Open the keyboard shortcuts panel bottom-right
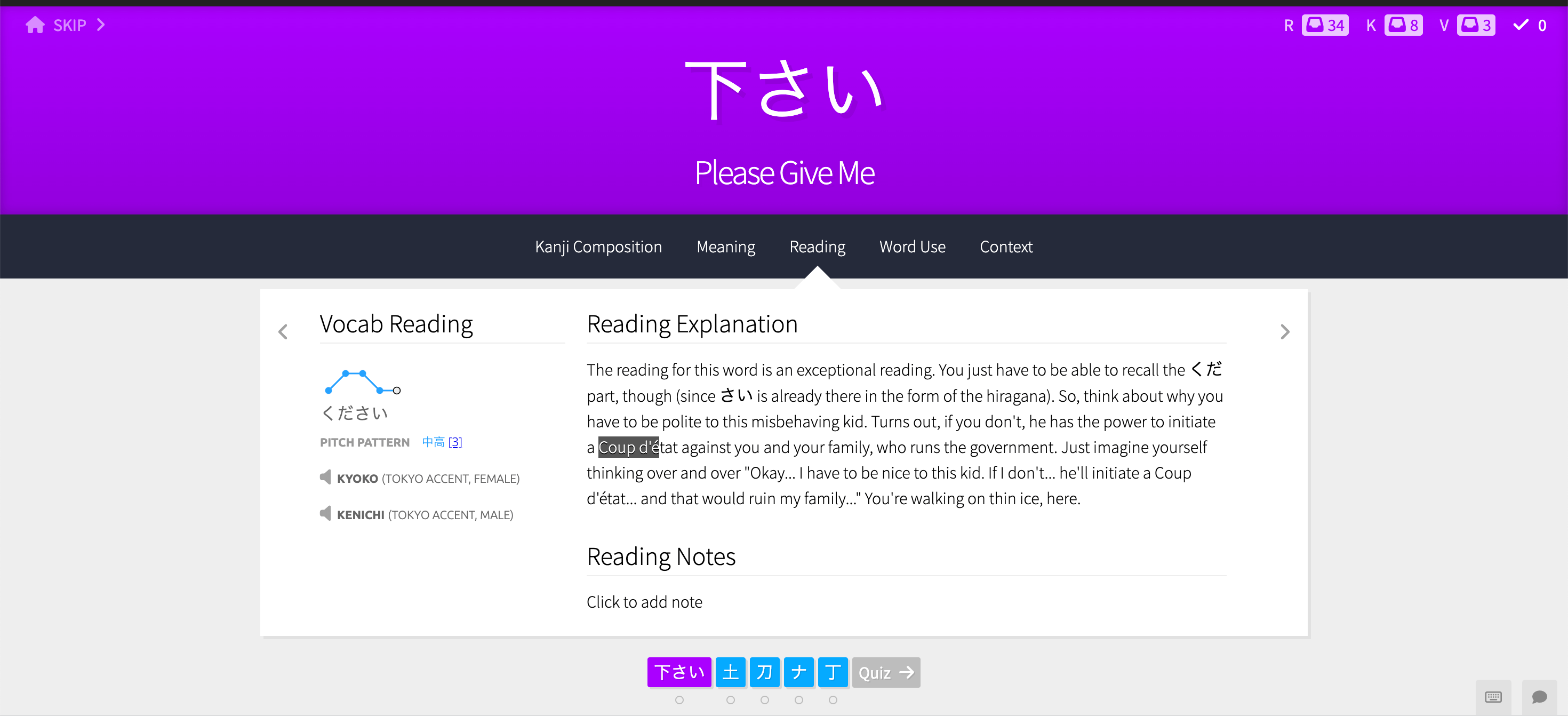Image resolution: width=1568 pixels, height=716 pixels. coord(1492,696)
